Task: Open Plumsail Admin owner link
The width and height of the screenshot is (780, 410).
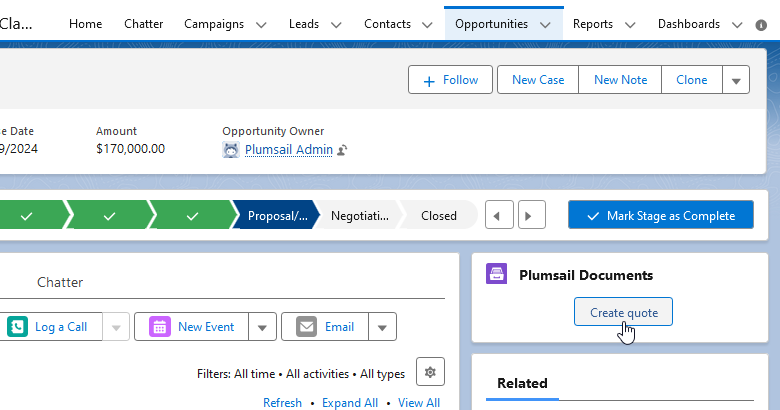Action: 289,149
